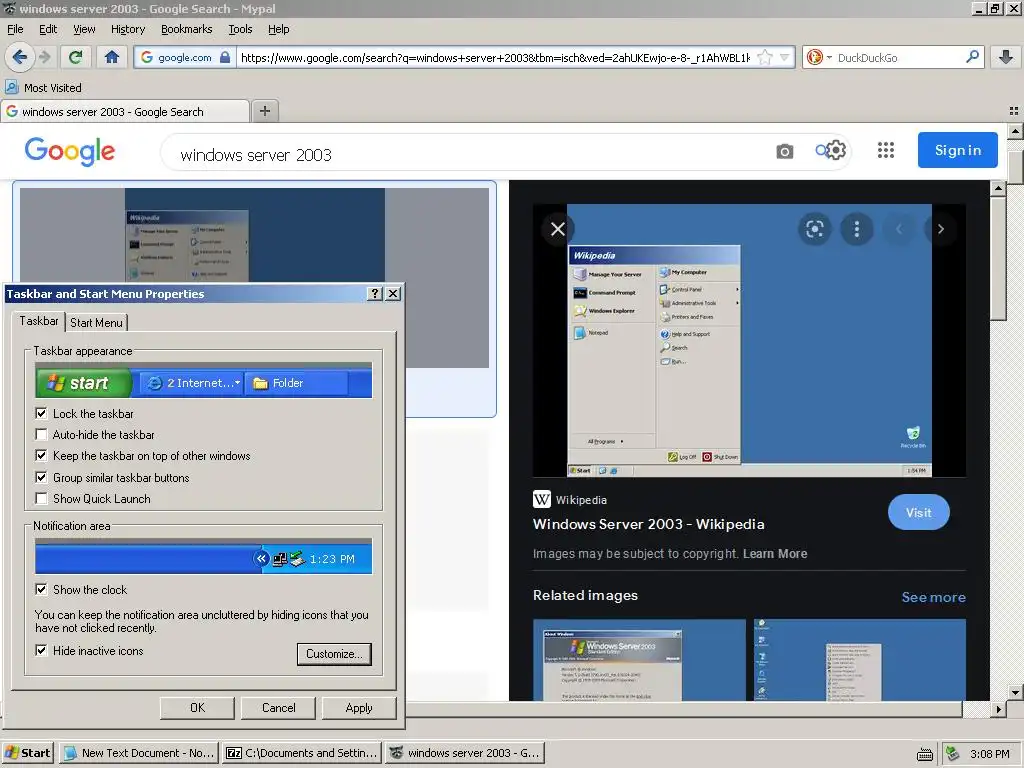Viewport: 1024px width, 768px height.
Task: Open Google search by image camera icon
Action: pyautogui.click(x=784, y=152)
